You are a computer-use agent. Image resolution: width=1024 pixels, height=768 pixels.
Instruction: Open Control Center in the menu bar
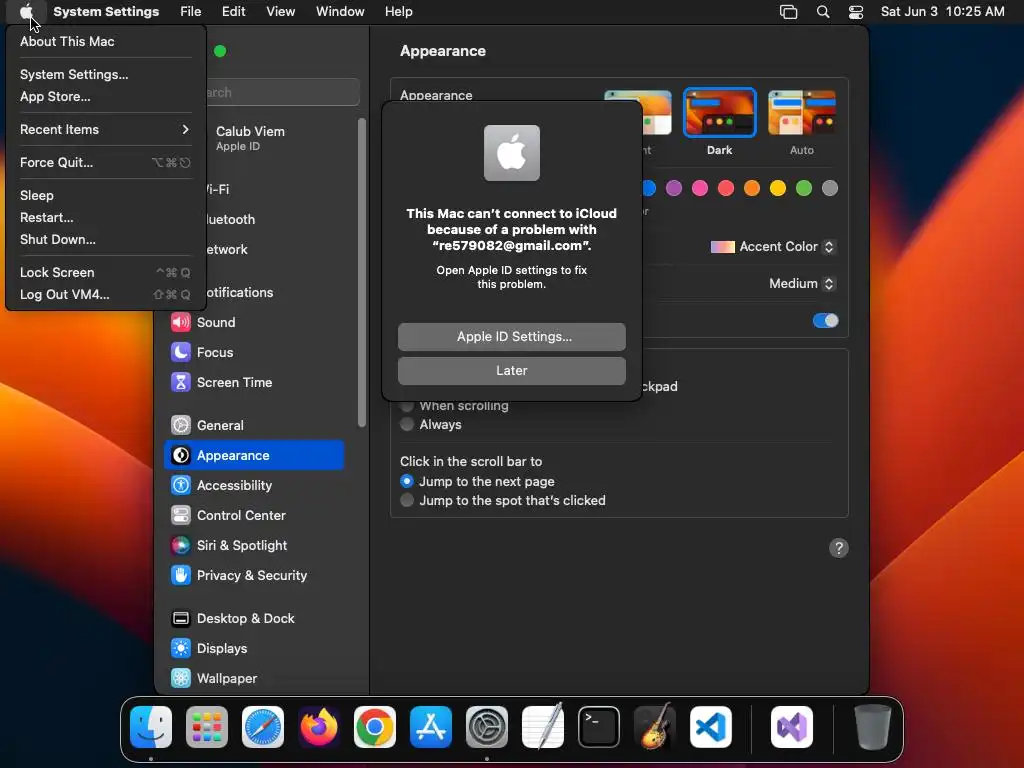coord(856,12)
